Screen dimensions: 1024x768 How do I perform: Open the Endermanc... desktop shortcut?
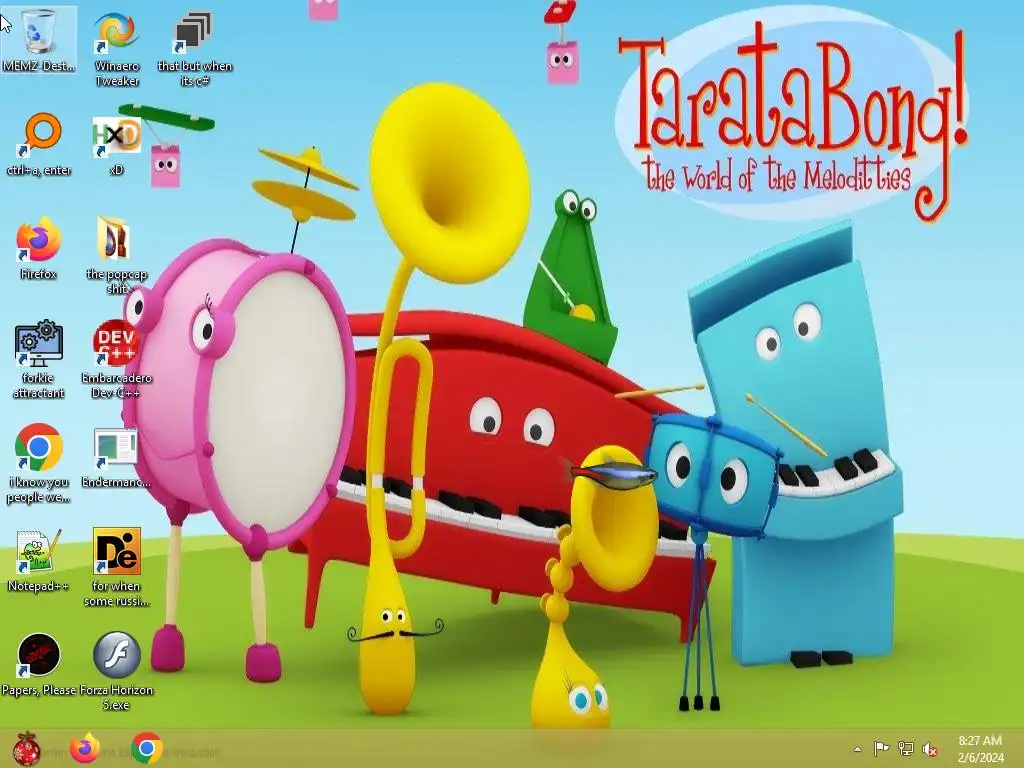tap(116, 457)
